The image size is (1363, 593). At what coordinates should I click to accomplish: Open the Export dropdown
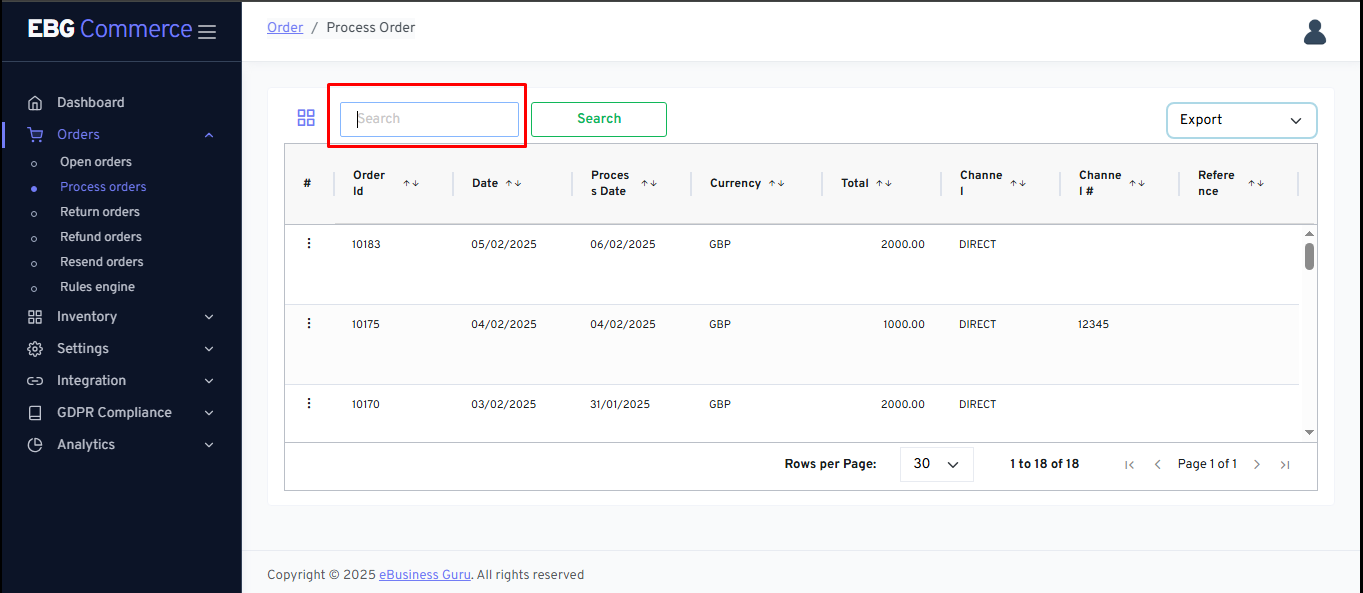(1241, 120)
